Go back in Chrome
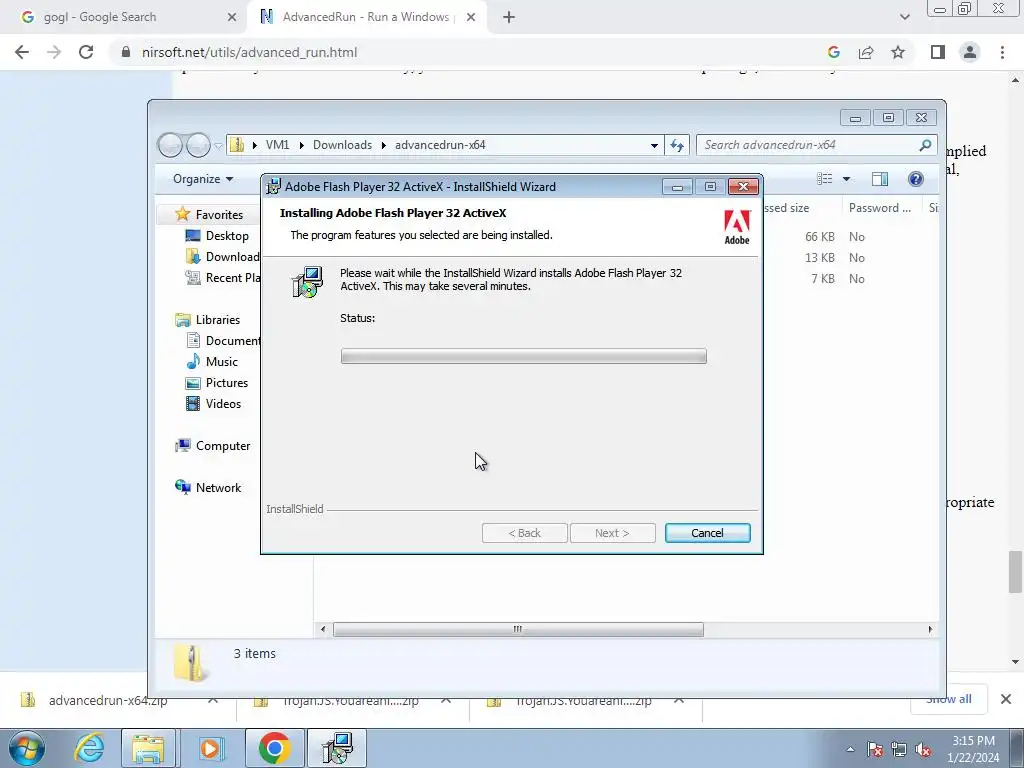This screenshot has width=1024, height=768. point(22,52)
